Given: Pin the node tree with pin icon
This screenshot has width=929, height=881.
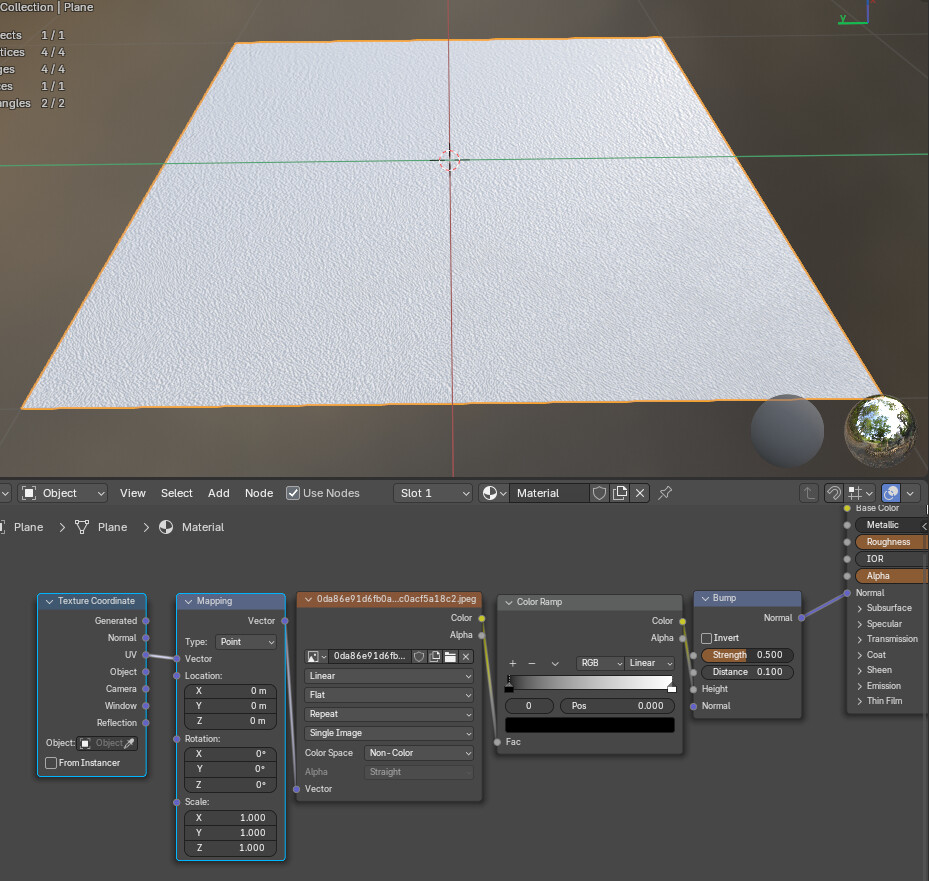Looking at the screenshot, I should point(665,493).
